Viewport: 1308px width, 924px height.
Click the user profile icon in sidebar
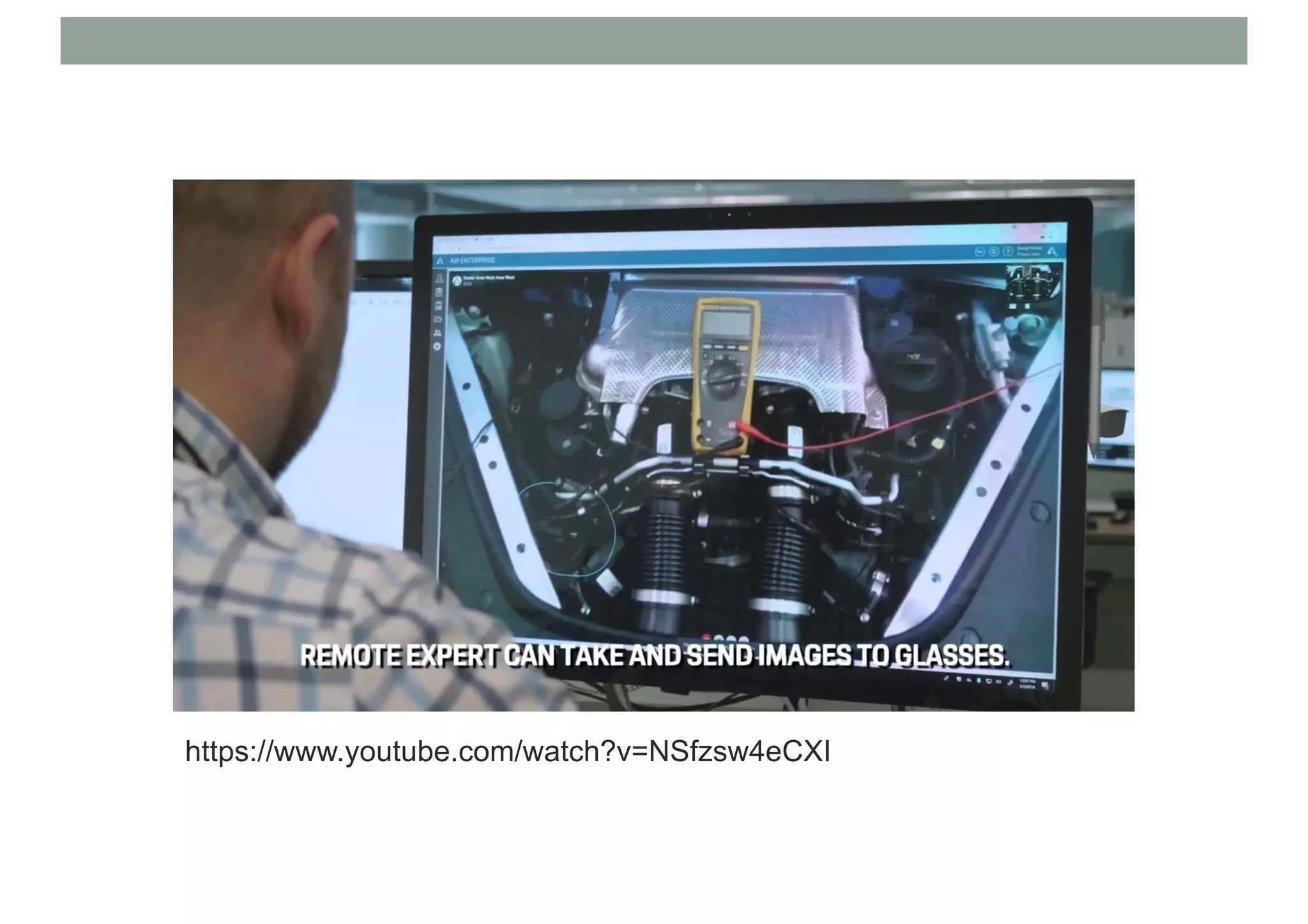439,279
